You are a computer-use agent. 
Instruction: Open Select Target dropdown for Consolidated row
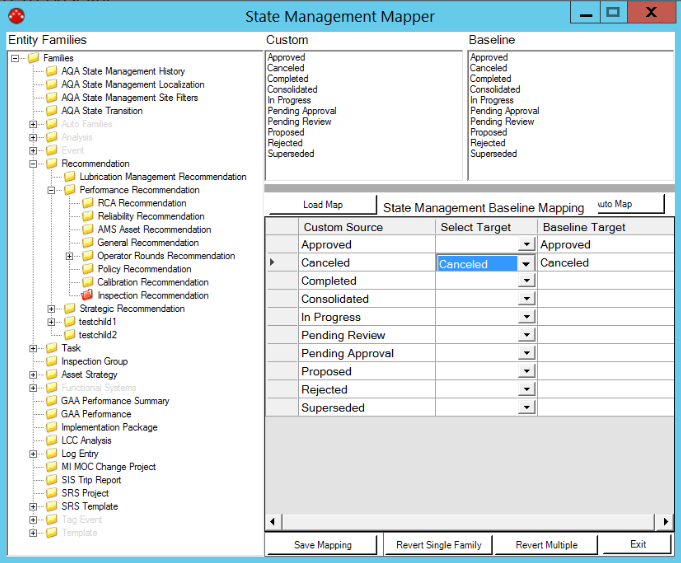(x=526, y=298)
